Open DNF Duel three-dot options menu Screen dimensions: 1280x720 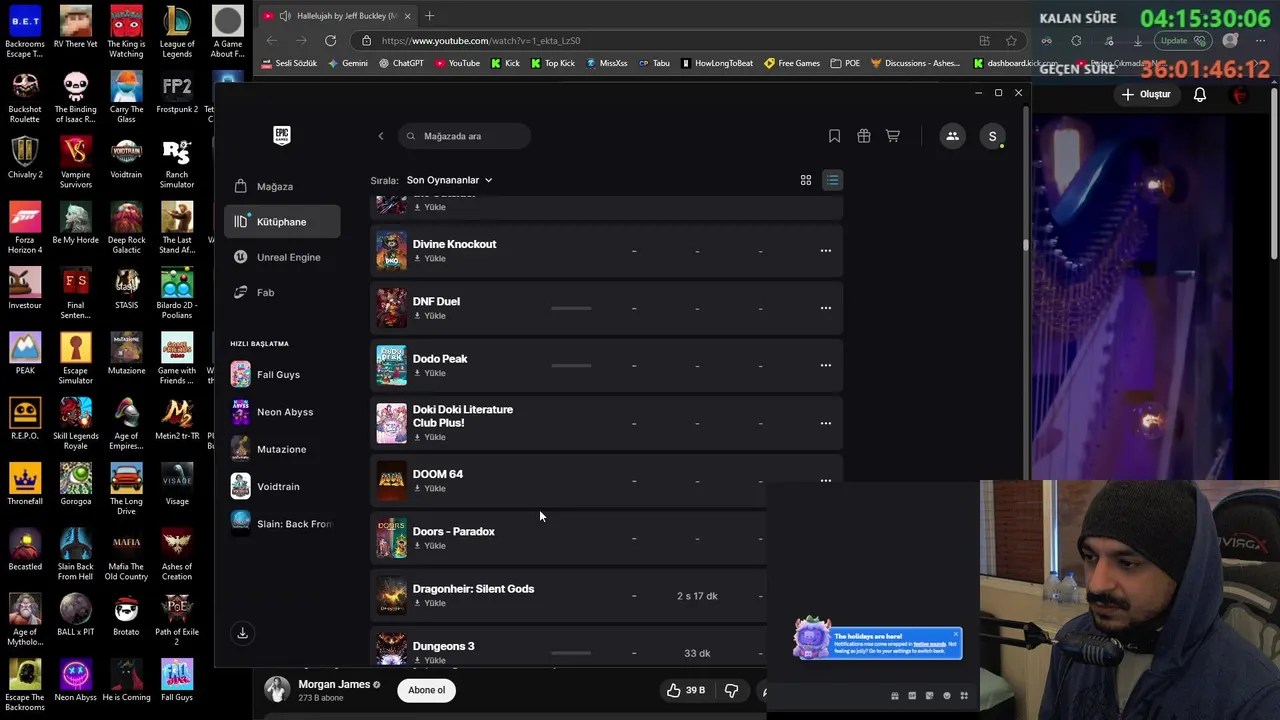[826, 308]
